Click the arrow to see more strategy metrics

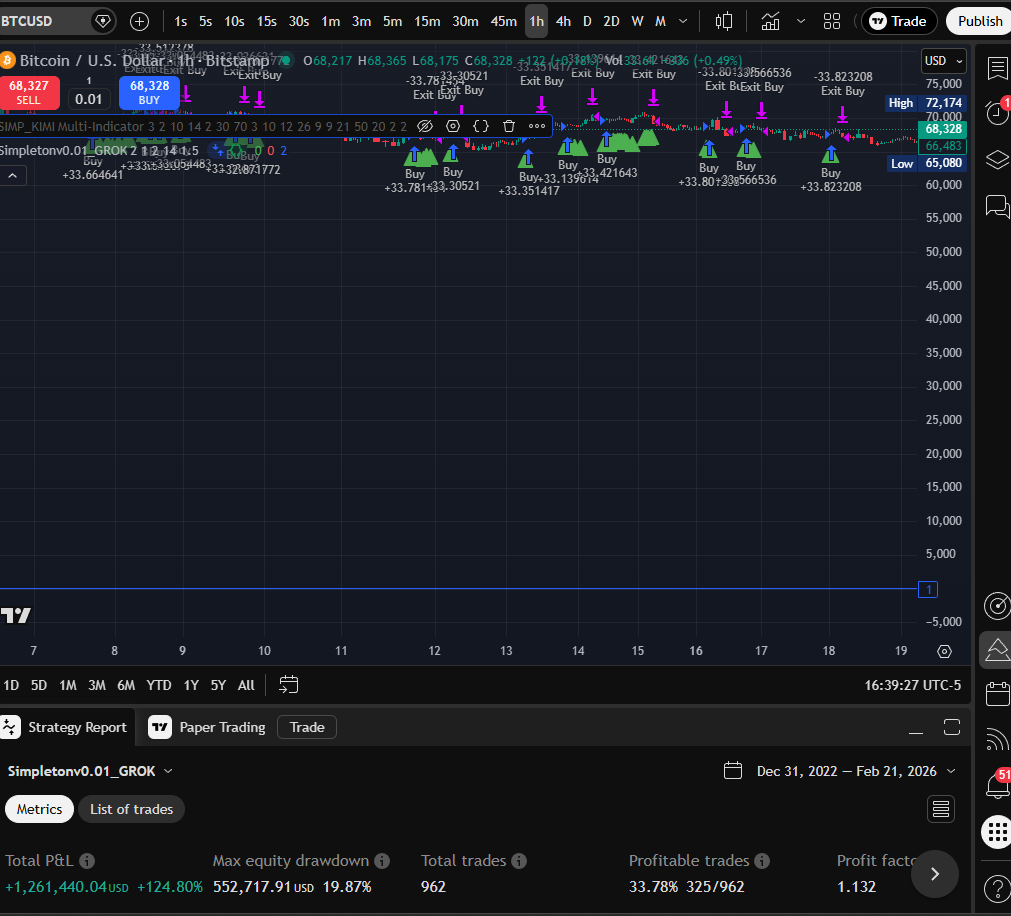click(x=934, y=873)
